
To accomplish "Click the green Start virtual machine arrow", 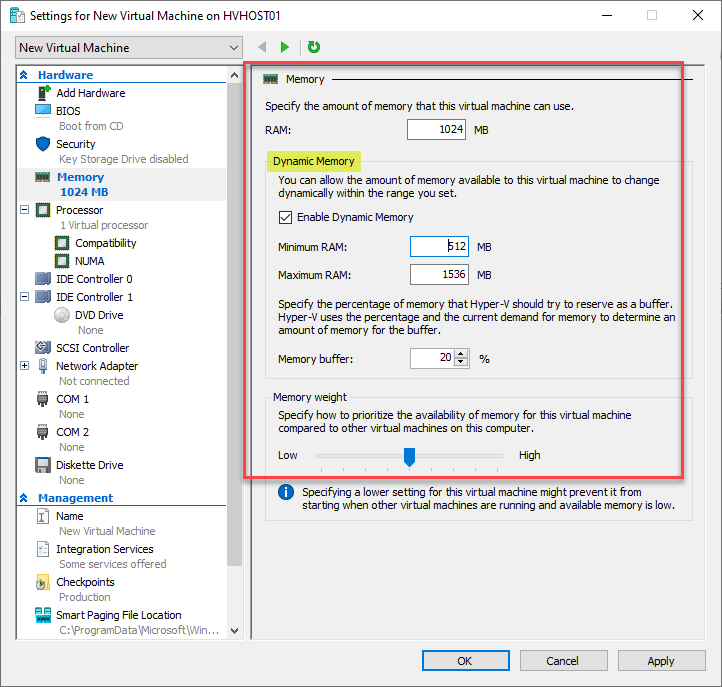I will pyautogui.click(x=285, y=47).
